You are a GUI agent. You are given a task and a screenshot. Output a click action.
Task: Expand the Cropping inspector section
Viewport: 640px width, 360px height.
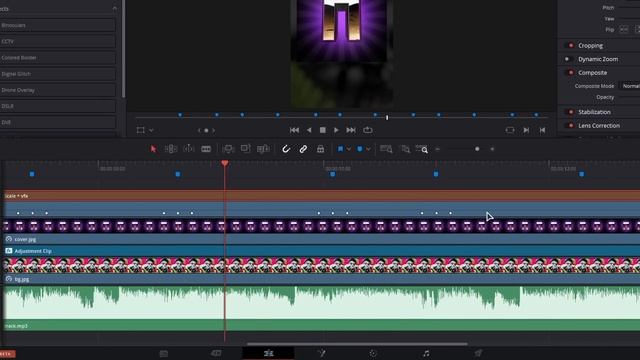point(591,46)
